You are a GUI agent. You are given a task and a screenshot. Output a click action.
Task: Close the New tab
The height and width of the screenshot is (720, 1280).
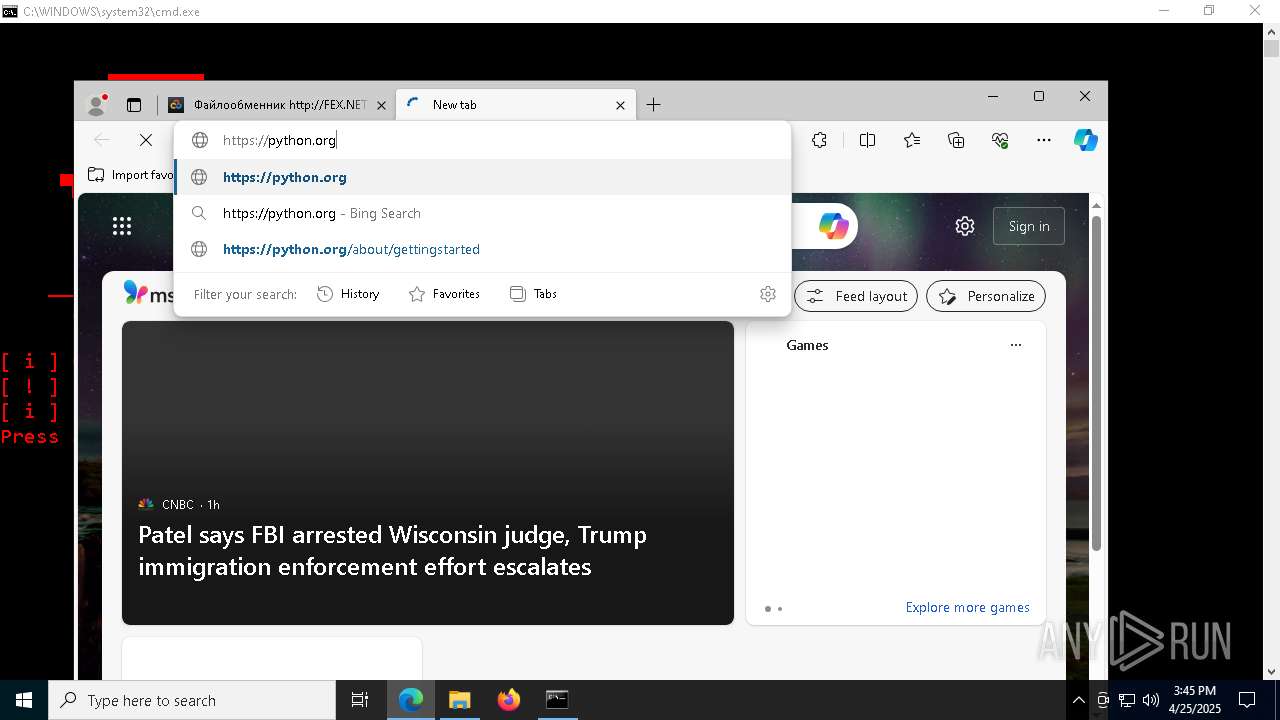(620, 105)
